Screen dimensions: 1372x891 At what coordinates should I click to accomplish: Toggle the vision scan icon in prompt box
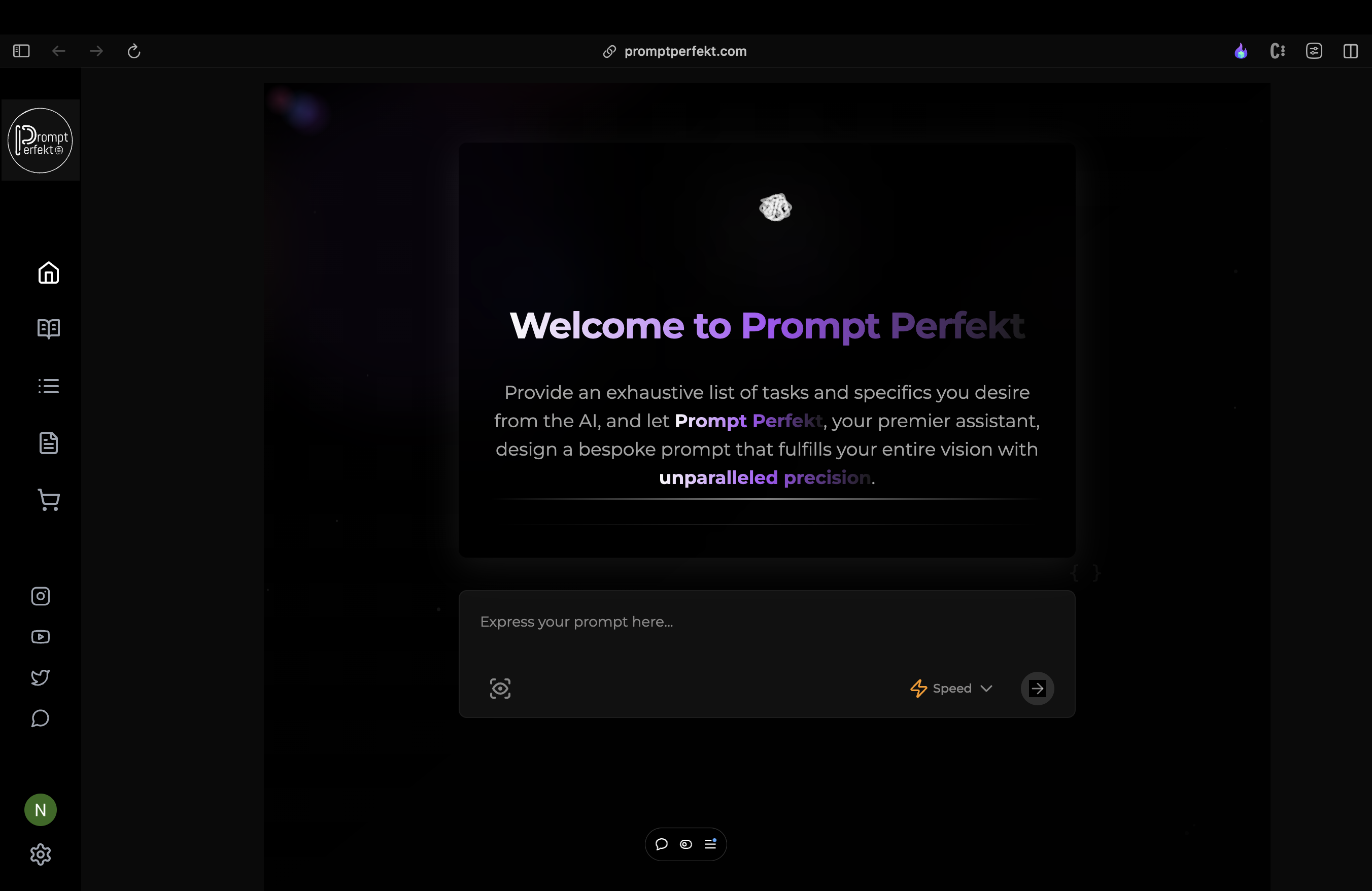(x=500, y=688)
